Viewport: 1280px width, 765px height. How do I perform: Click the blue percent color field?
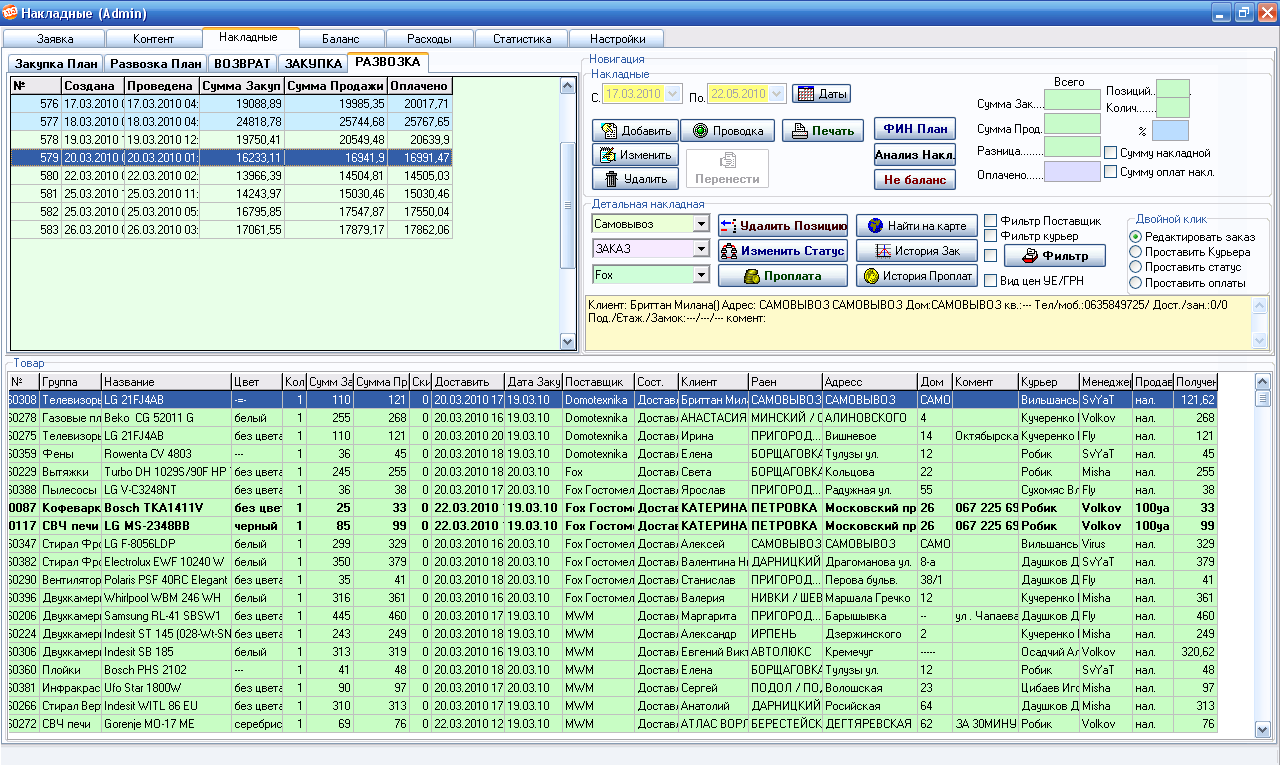coord(1169,130)
